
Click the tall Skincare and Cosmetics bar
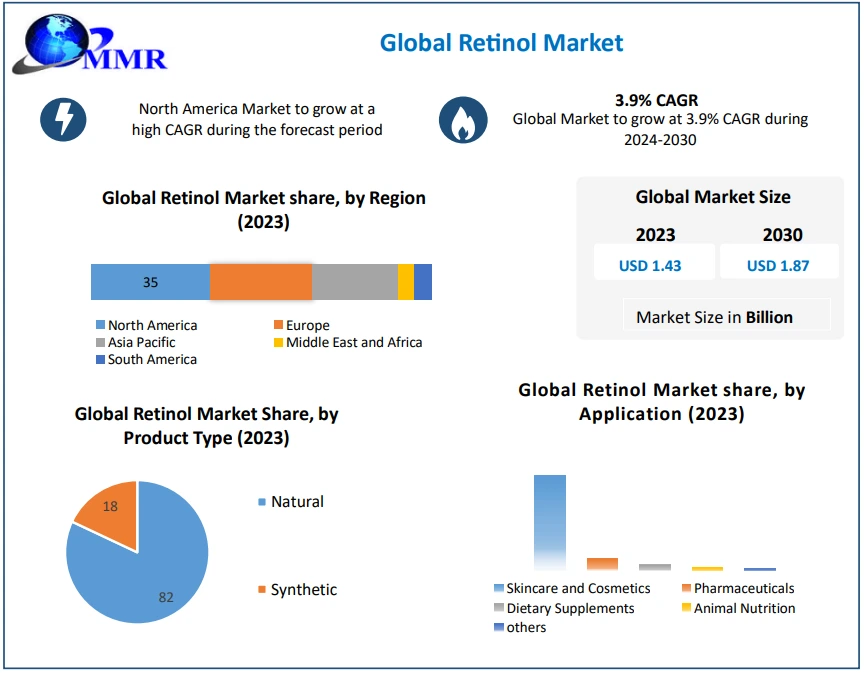549,521
